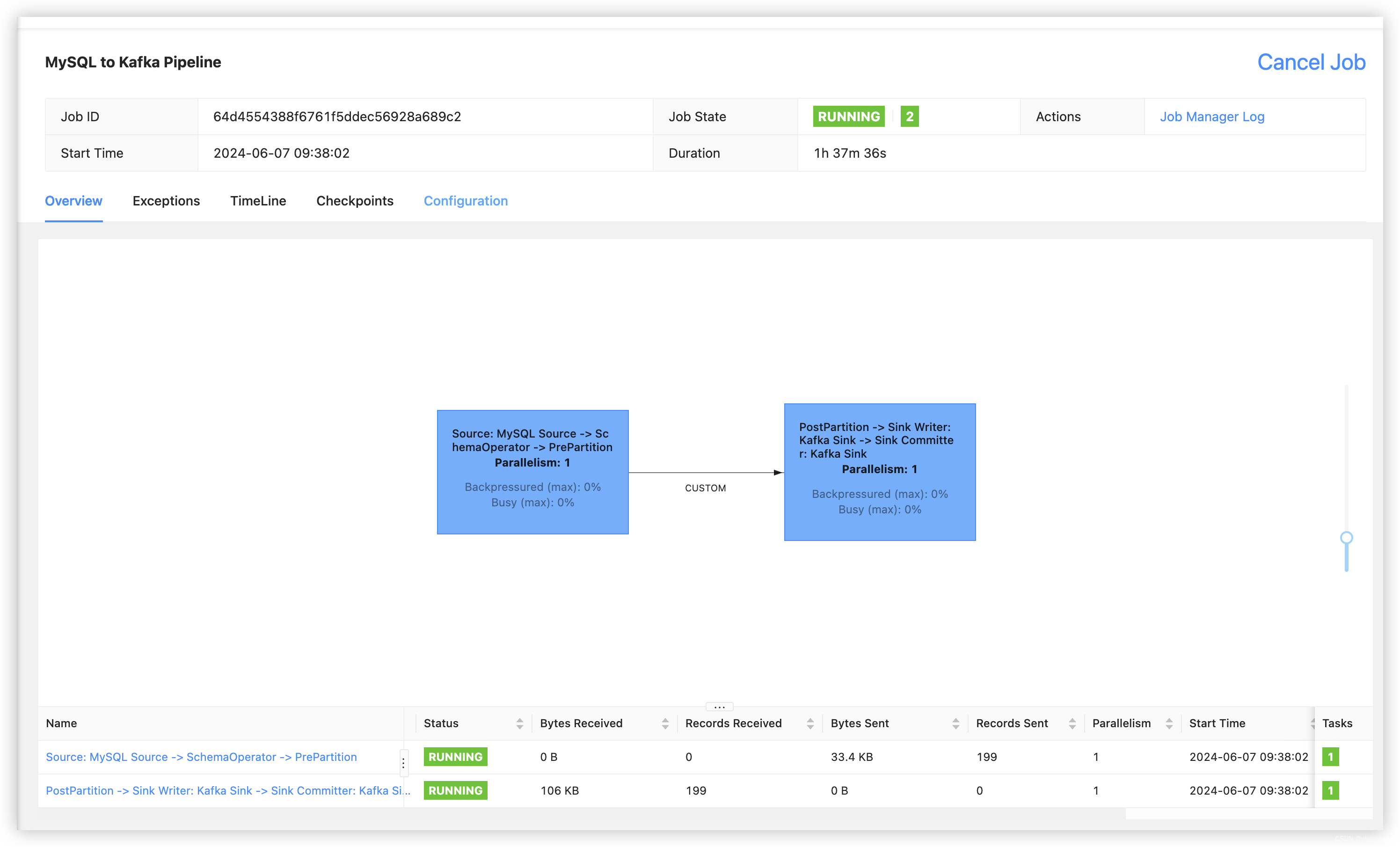Click the graph zoom slider handle
Screen dimensions: 1400x847
click(1346, 537)
